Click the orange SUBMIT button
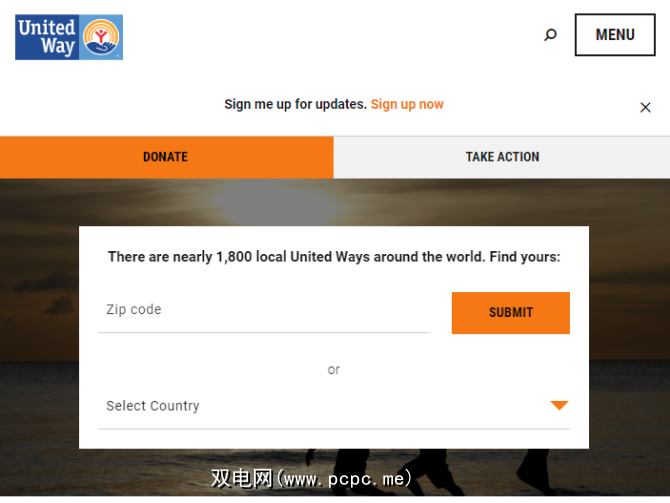670x503 pixels. 511,312
